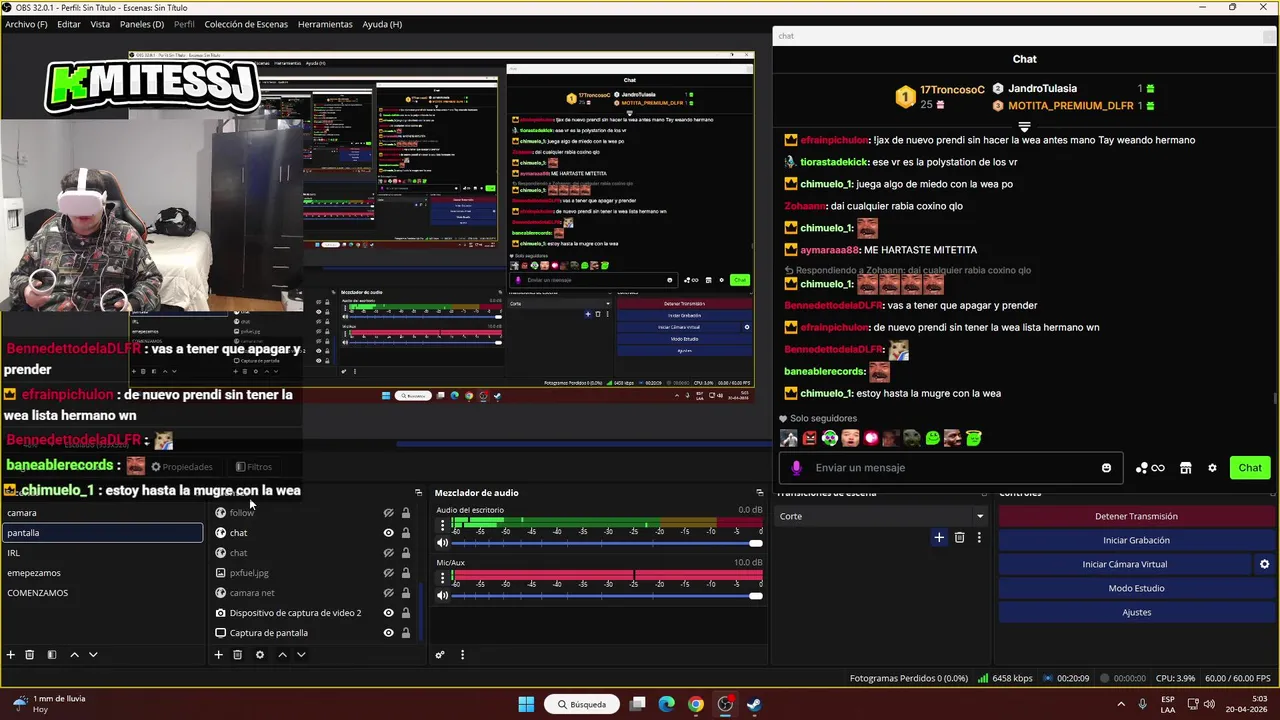
Task: Open Ayuda menu
Action: click(x=382, y=24)
